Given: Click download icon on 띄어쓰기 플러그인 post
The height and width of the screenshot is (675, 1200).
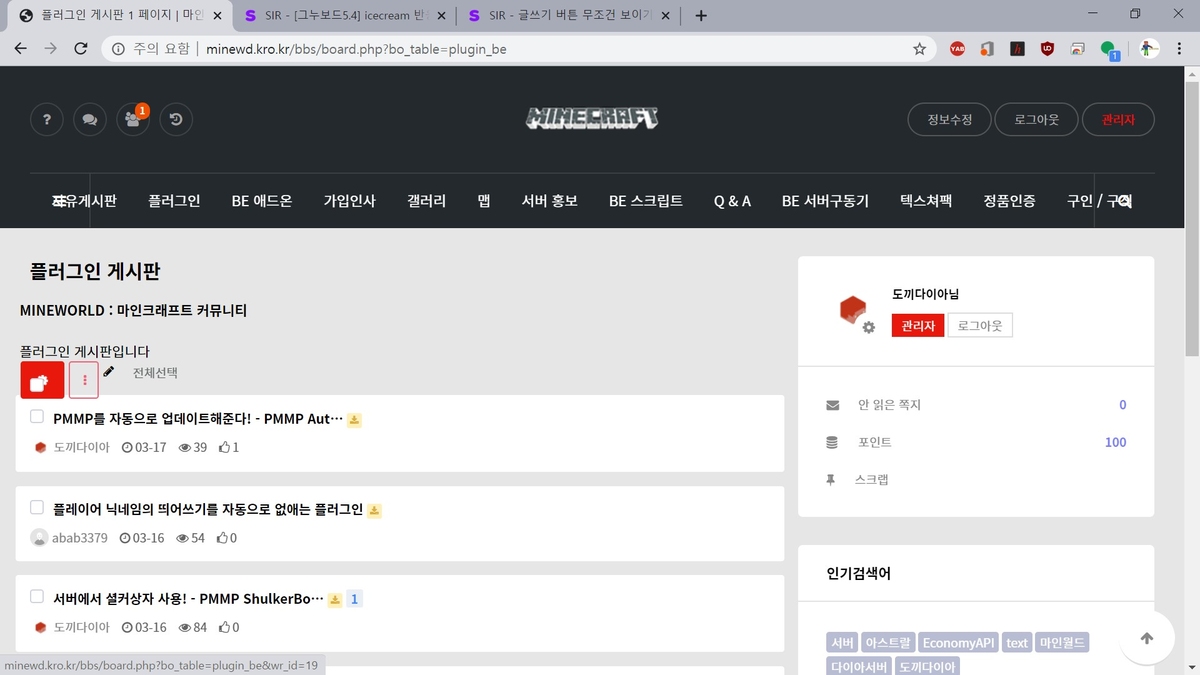Looking at the screenshot, I should pyautogui.click(x=374, y=511).
